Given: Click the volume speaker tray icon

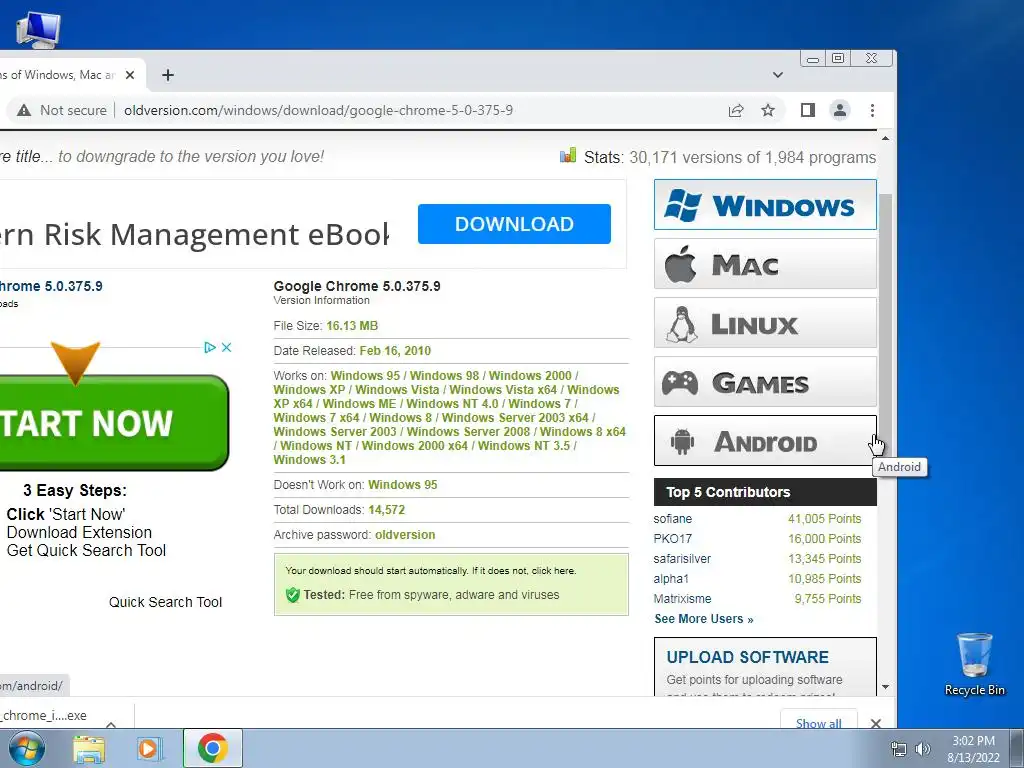Looking at the screenshot, I should (x=923, y=749).
